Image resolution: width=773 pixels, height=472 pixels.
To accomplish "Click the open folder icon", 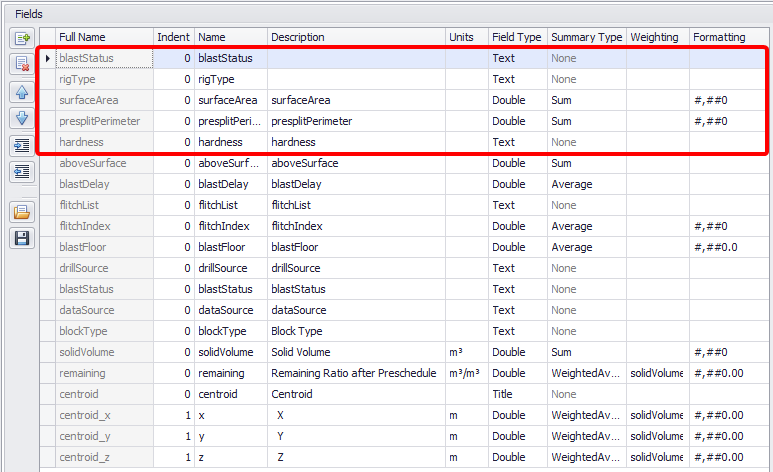I will [x=22, y=212].
